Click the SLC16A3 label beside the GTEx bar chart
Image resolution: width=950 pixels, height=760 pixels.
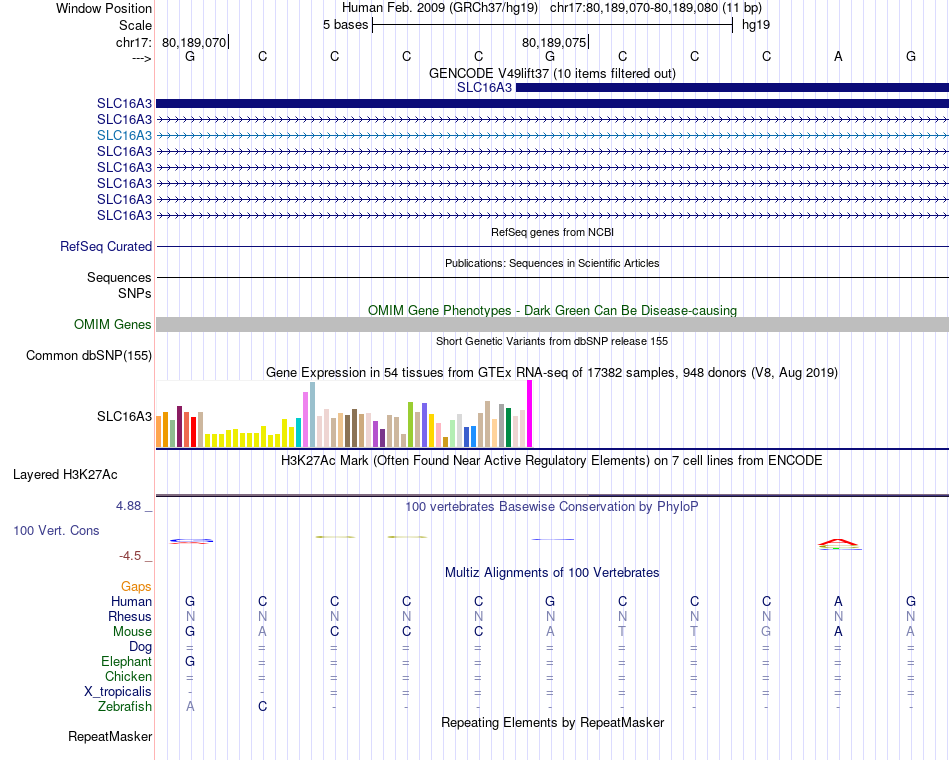[x=124, y=416]
